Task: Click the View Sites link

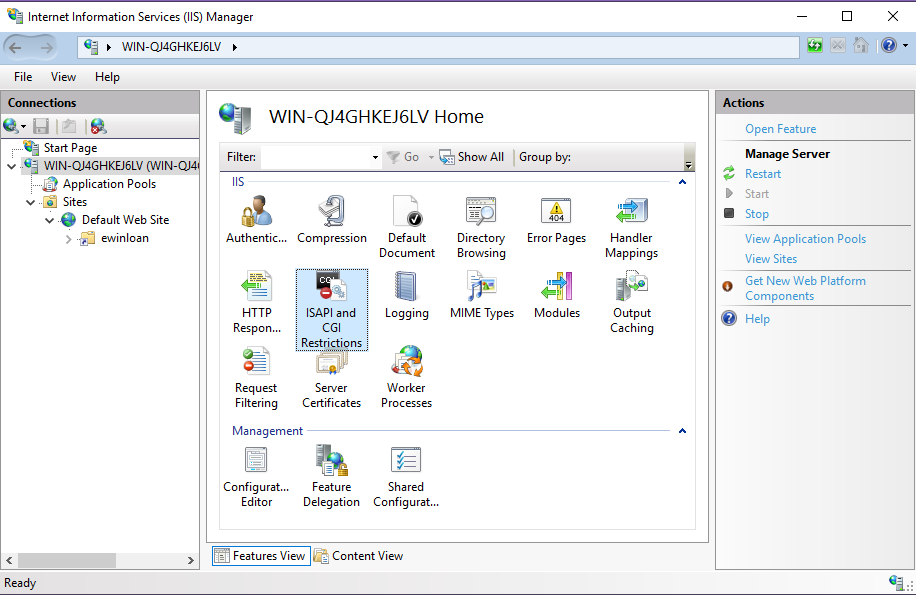Action: (771, 259)
